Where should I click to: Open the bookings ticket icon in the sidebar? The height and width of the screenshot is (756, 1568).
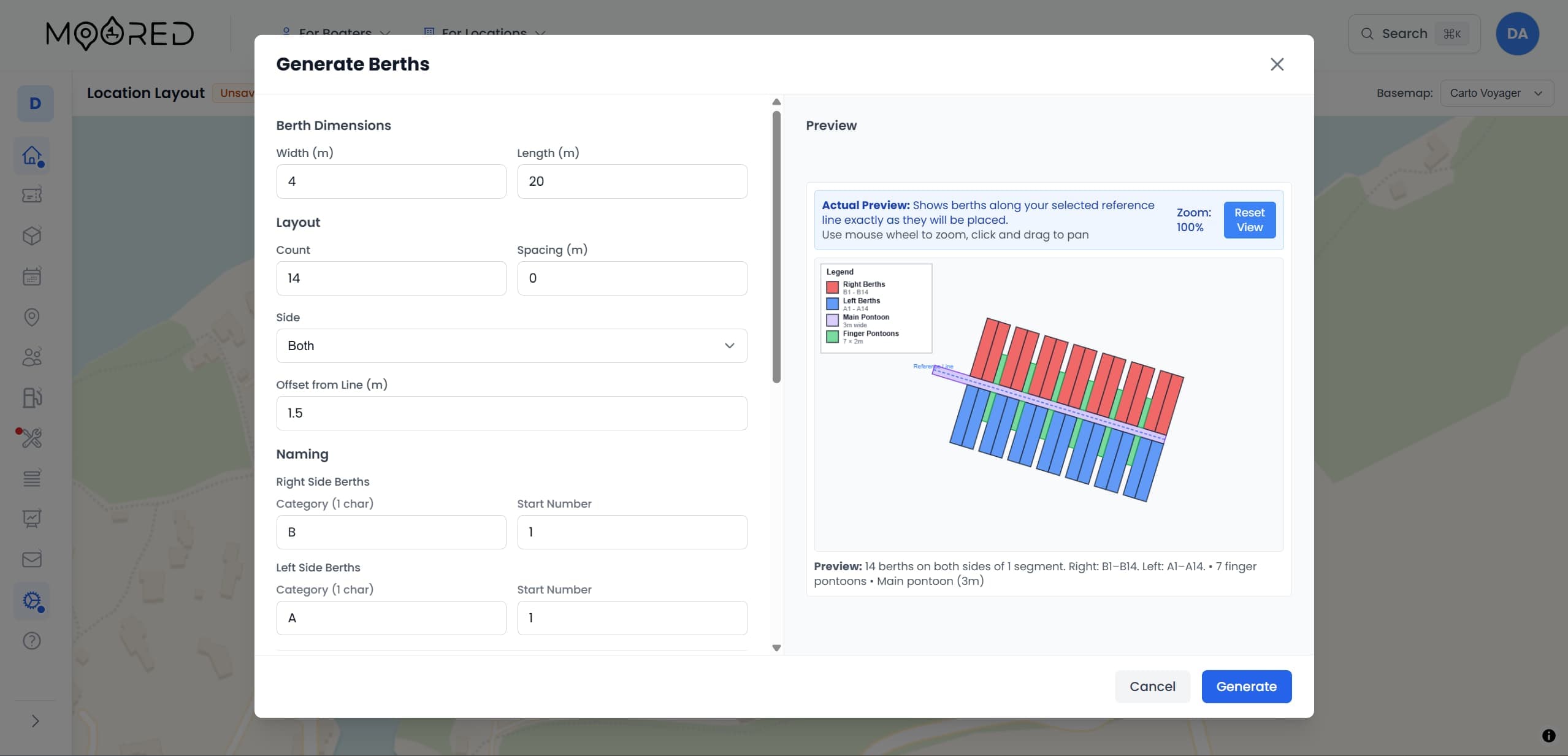33,195
